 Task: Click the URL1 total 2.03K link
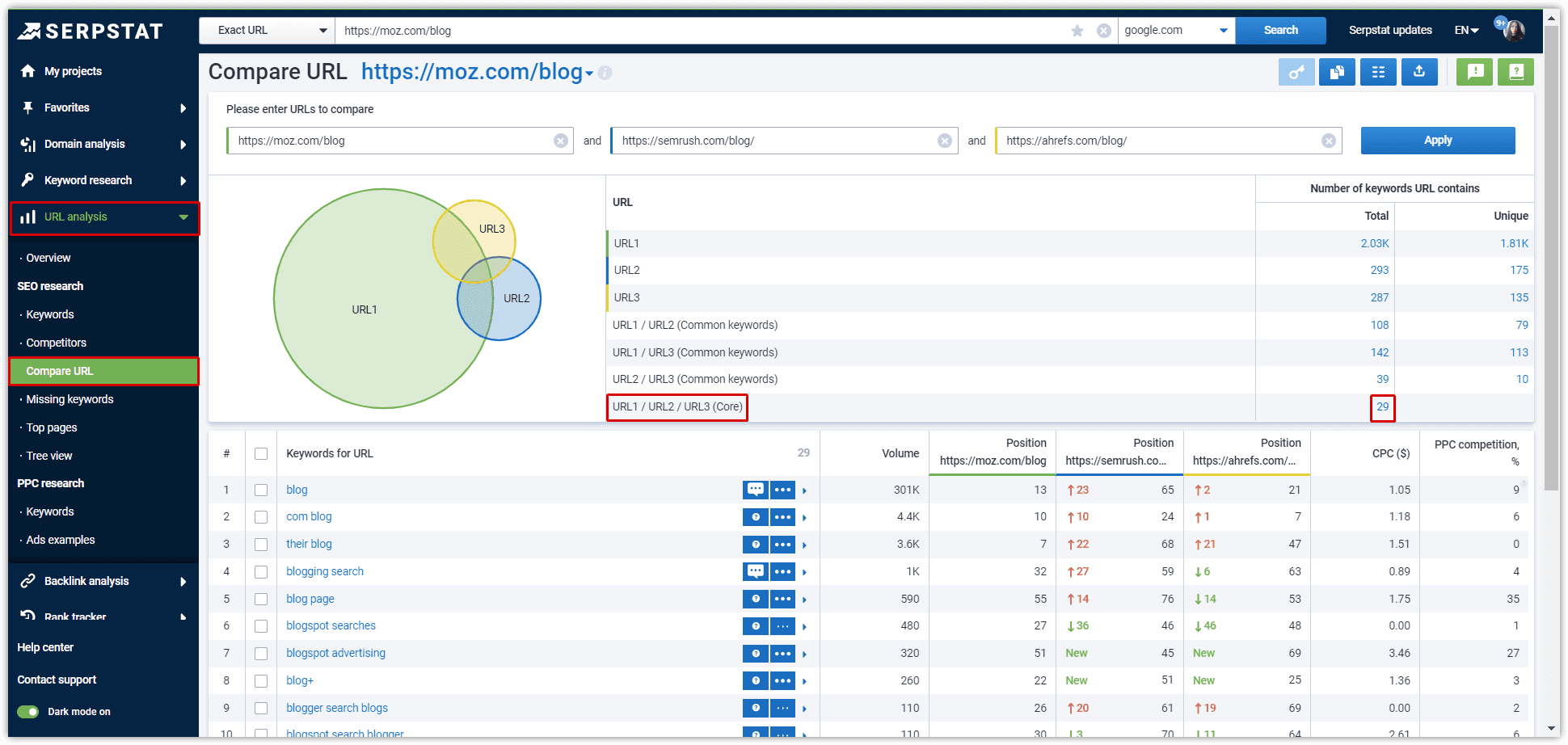pos(1375,243)
